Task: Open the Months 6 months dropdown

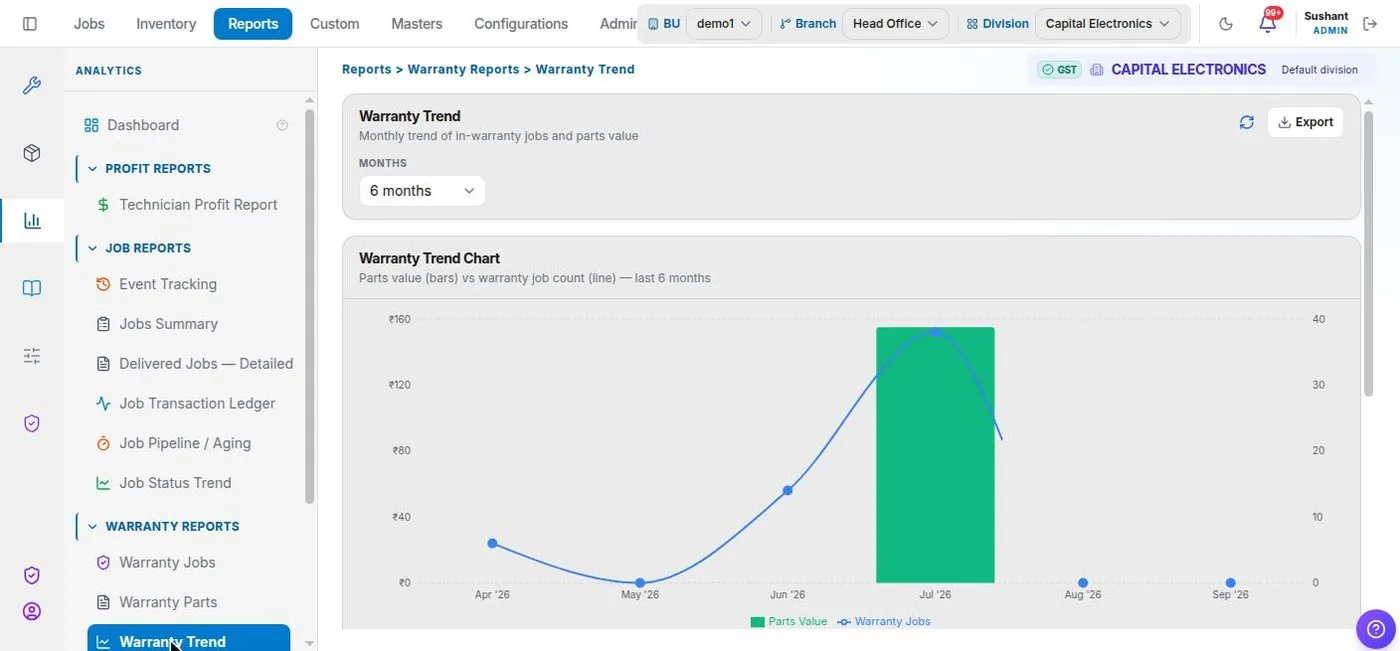Action: [x=421, y=191]
